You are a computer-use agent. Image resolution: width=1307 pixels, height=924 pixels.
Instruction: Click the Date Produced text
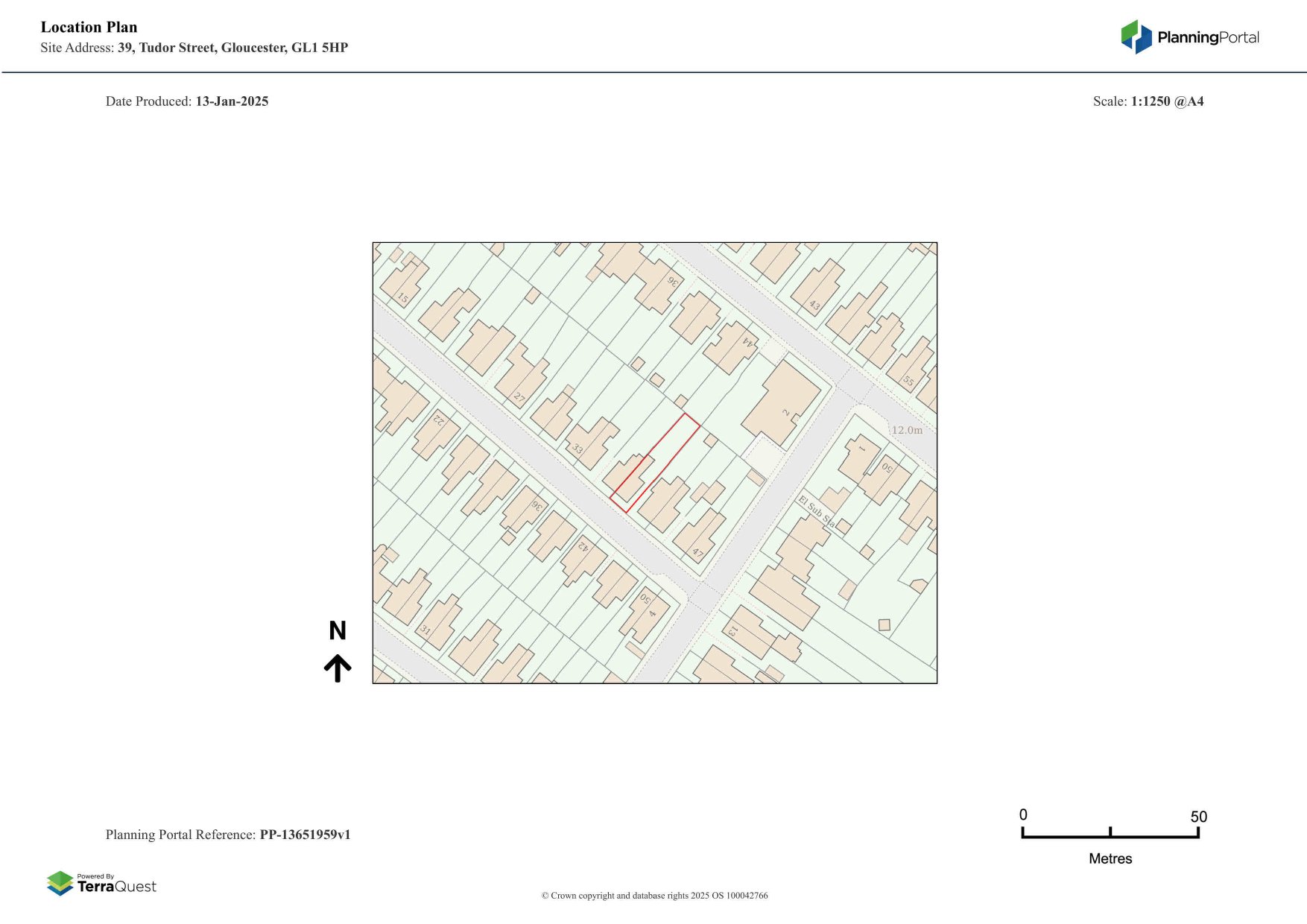coord(187,101)
